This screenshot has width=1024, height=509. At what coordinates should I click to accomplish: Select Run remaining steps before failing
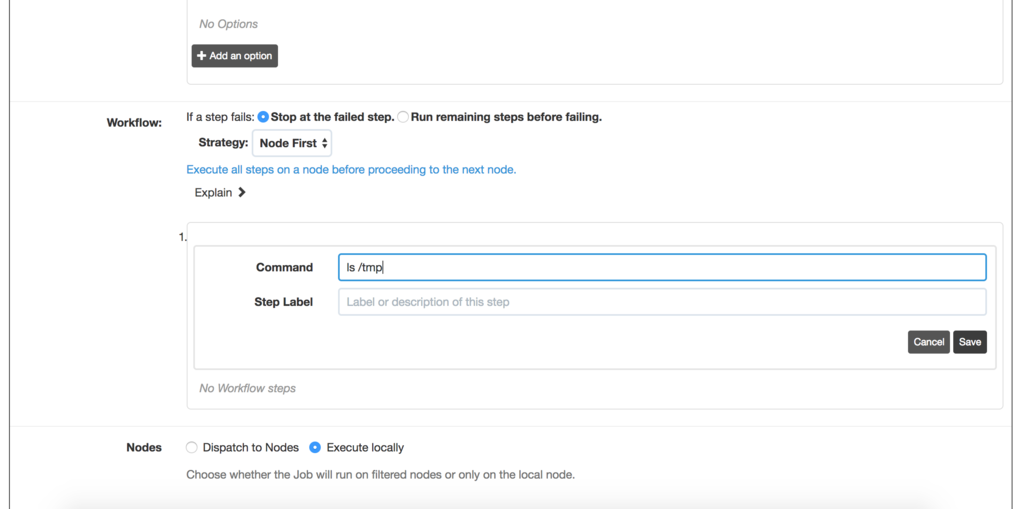[403, 117]
